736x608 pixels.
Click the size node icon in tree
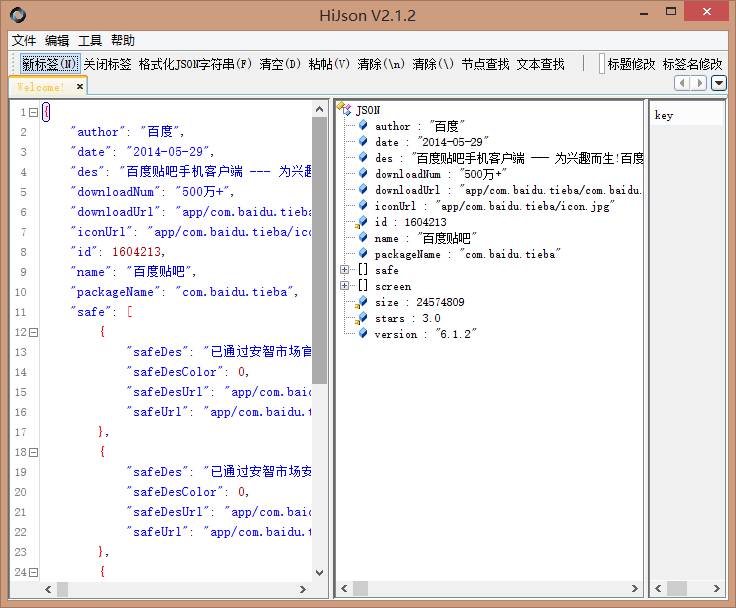361,302
